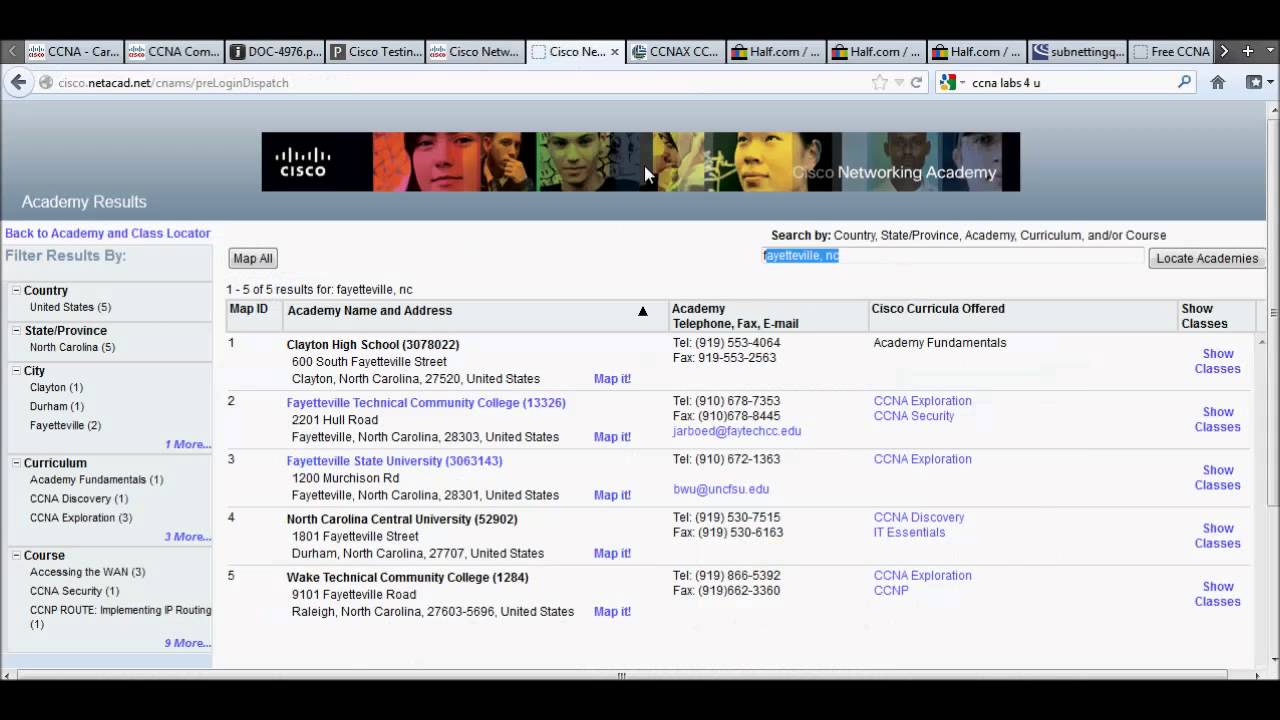Filter by Academy Fundamentals (1) curriculum
The height and width of the screenshot is (720, 1280).
tap(97, 479)
